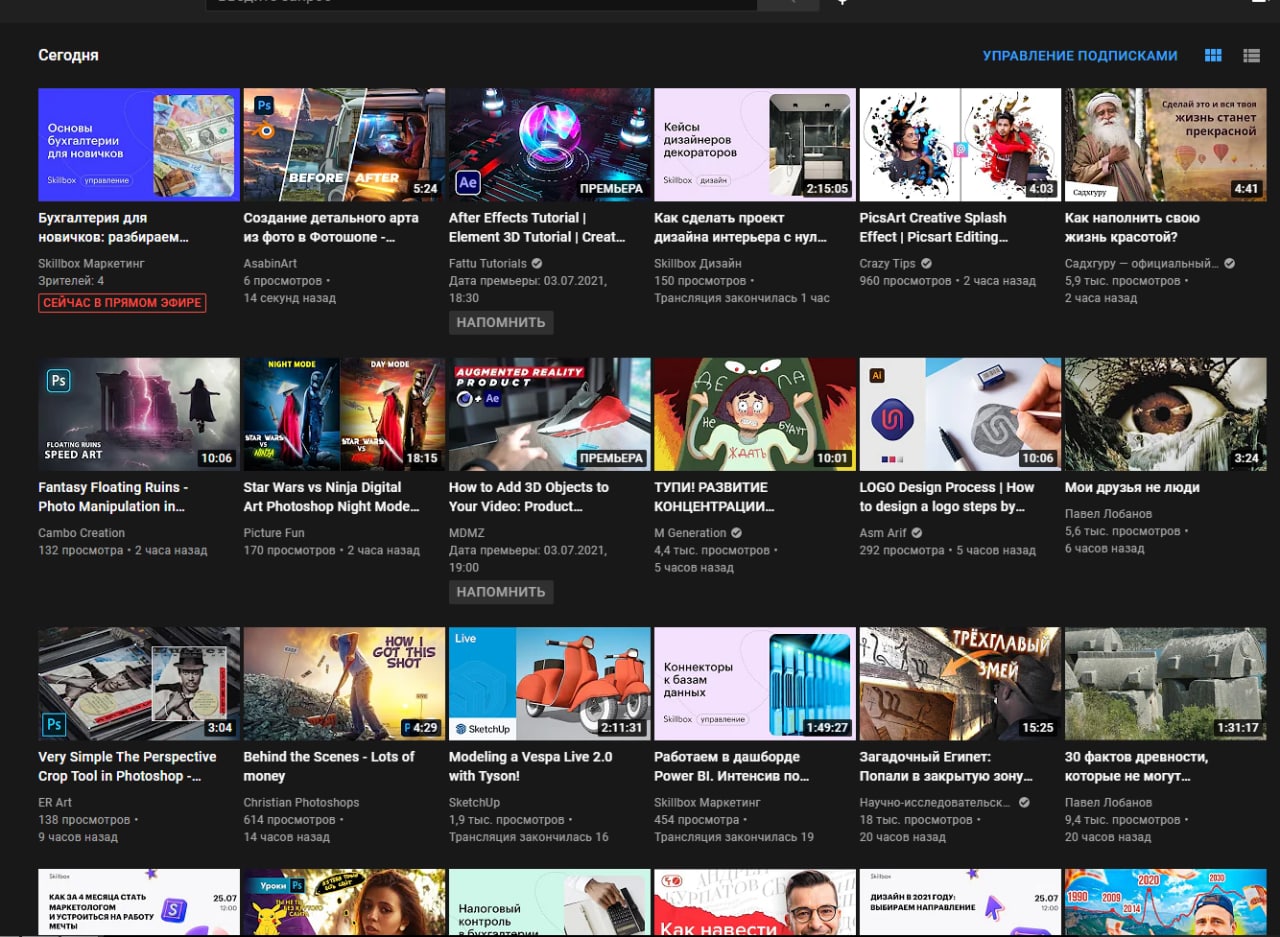
Task: Open the Floating Ruins Speed Art thumbnail
Action: click(x=139, y=414)
